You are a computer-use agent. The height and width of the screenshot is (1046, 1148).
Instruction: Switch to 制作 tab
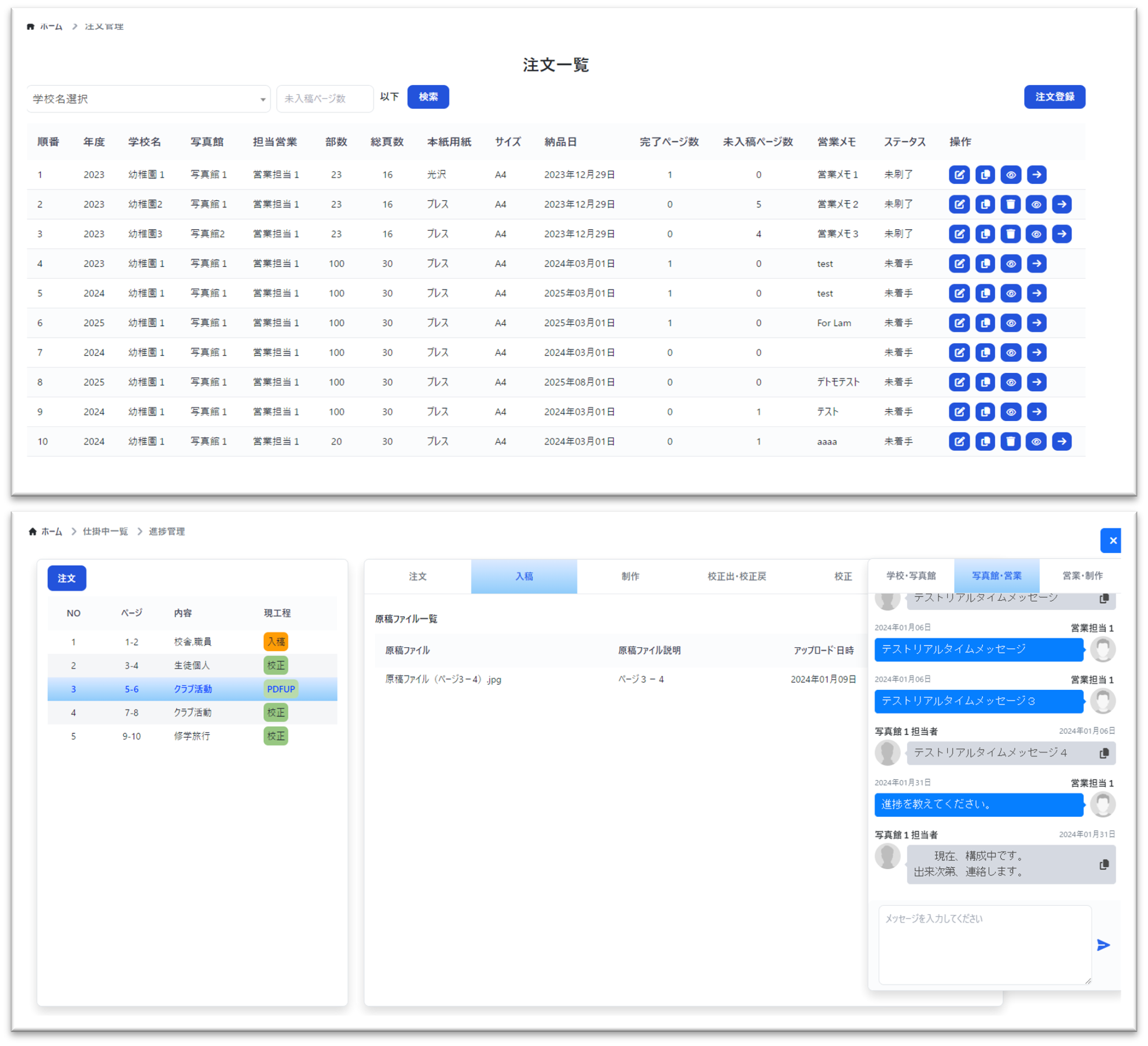(630, 576)
